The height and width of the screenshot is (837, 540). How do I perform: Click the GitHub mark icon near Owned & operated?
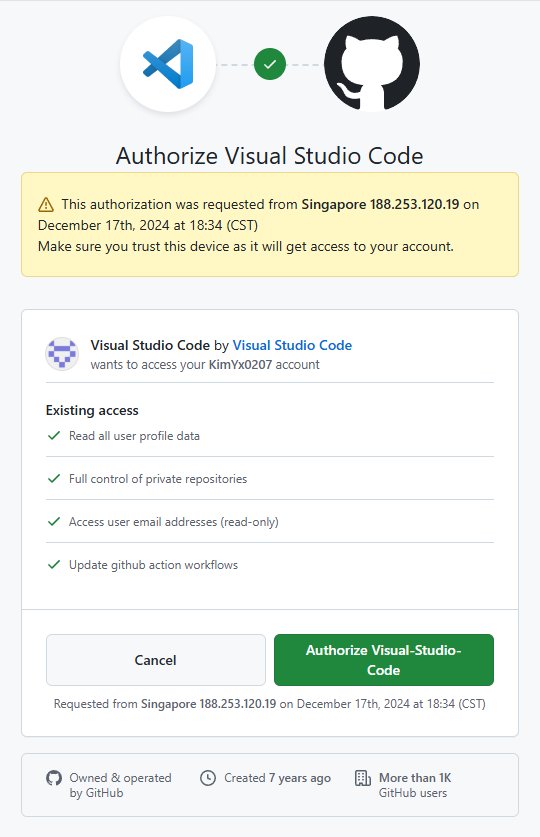(54, 778)
